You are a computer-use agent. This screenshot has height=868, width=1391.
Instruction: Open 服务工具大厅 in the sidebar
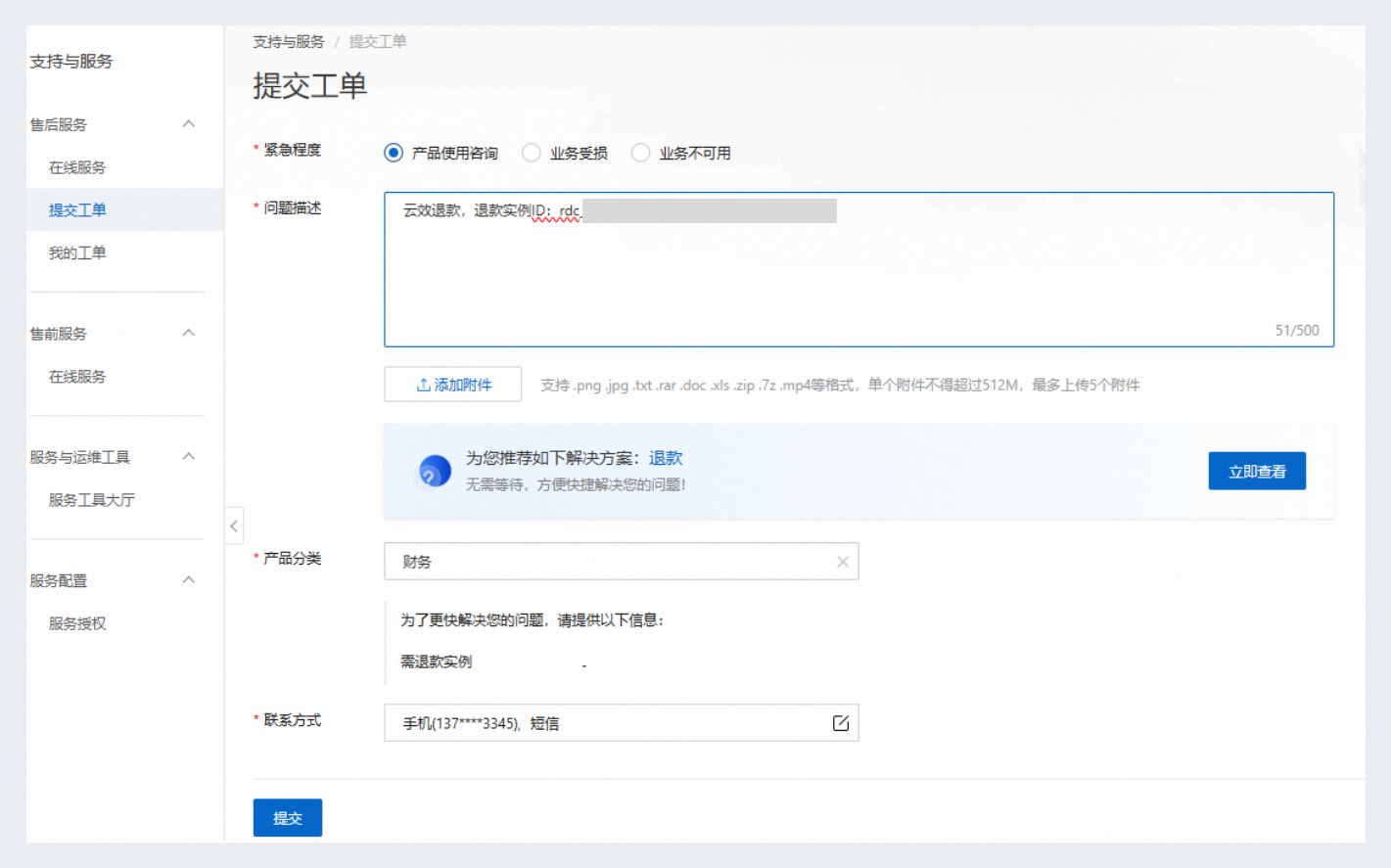92,500
